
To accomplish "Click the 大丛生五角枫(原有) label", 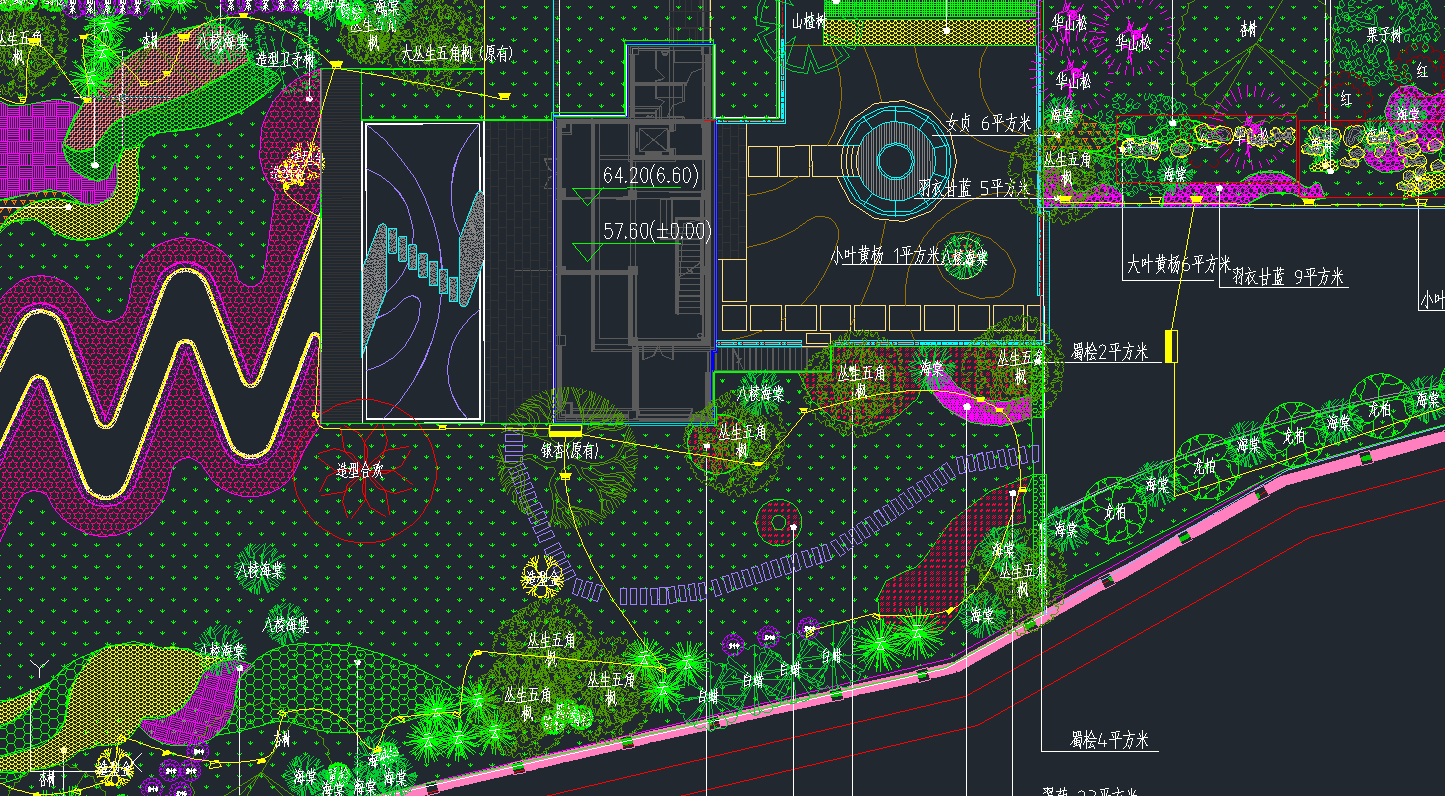I will click(456, 52).
